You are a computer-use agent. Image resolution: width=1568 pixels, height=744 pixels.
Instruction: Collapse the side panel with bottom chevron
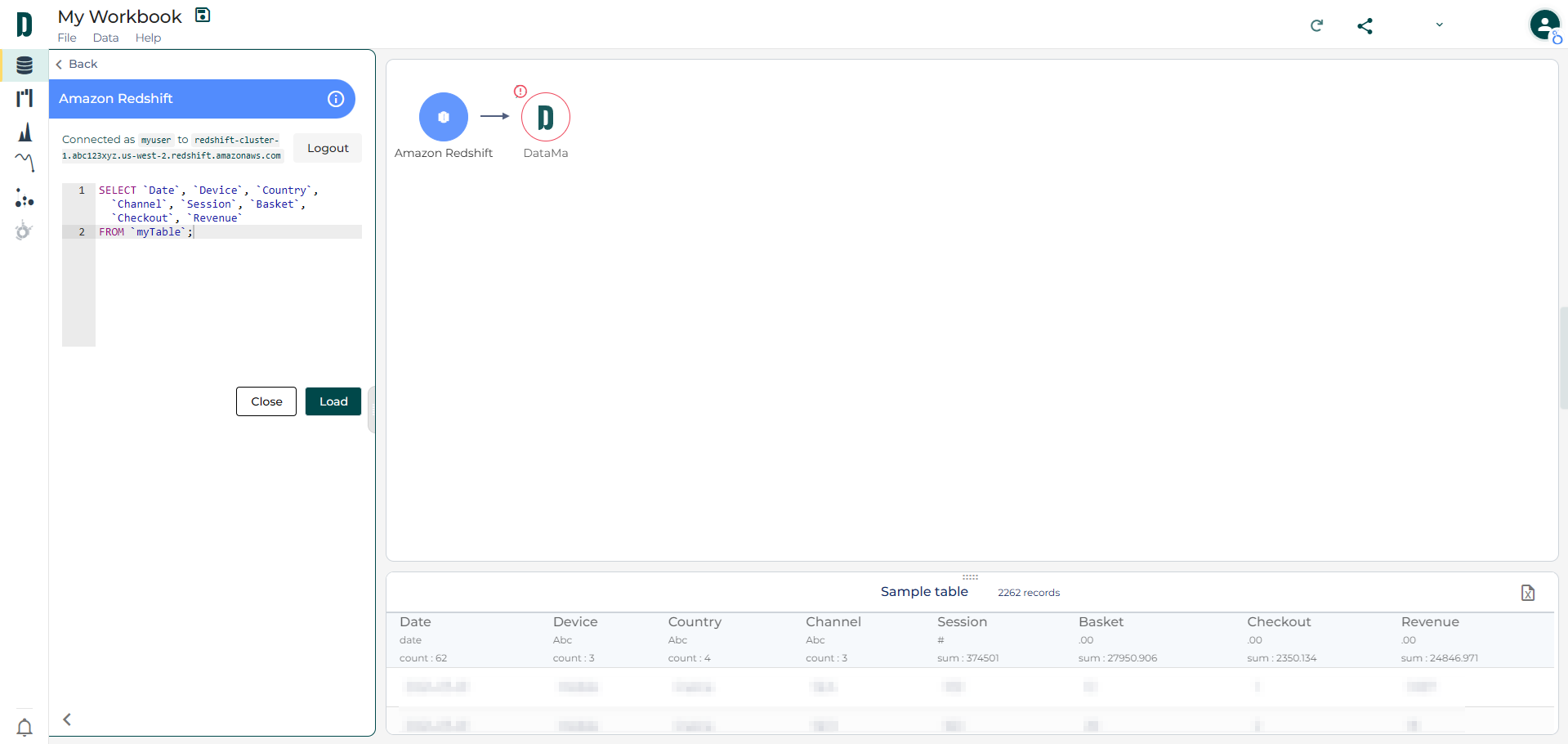(67, 719)
